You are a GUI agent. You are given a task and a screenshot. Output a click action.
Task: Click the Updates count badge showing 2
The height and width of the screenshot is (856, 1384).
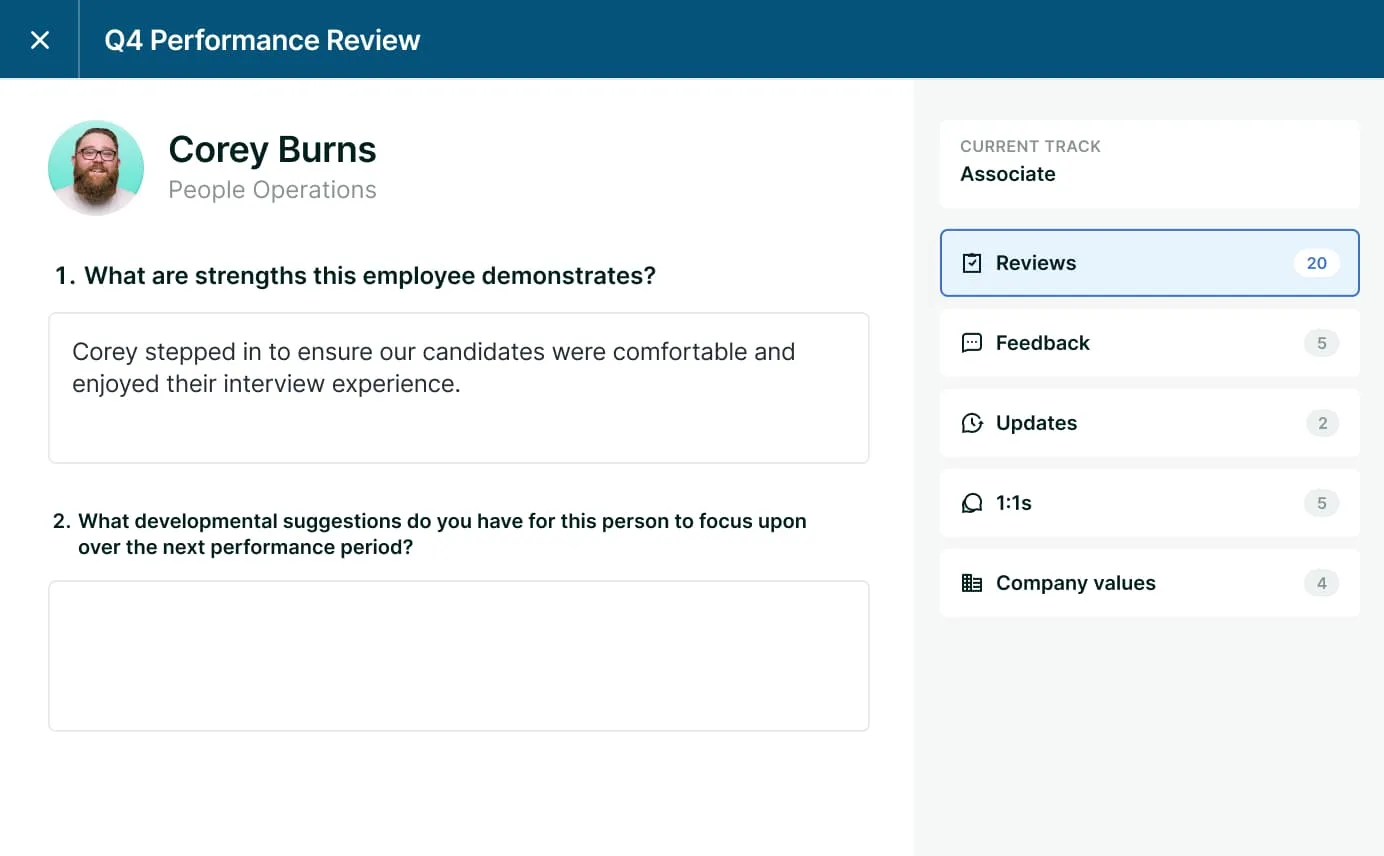[1322, 423]
